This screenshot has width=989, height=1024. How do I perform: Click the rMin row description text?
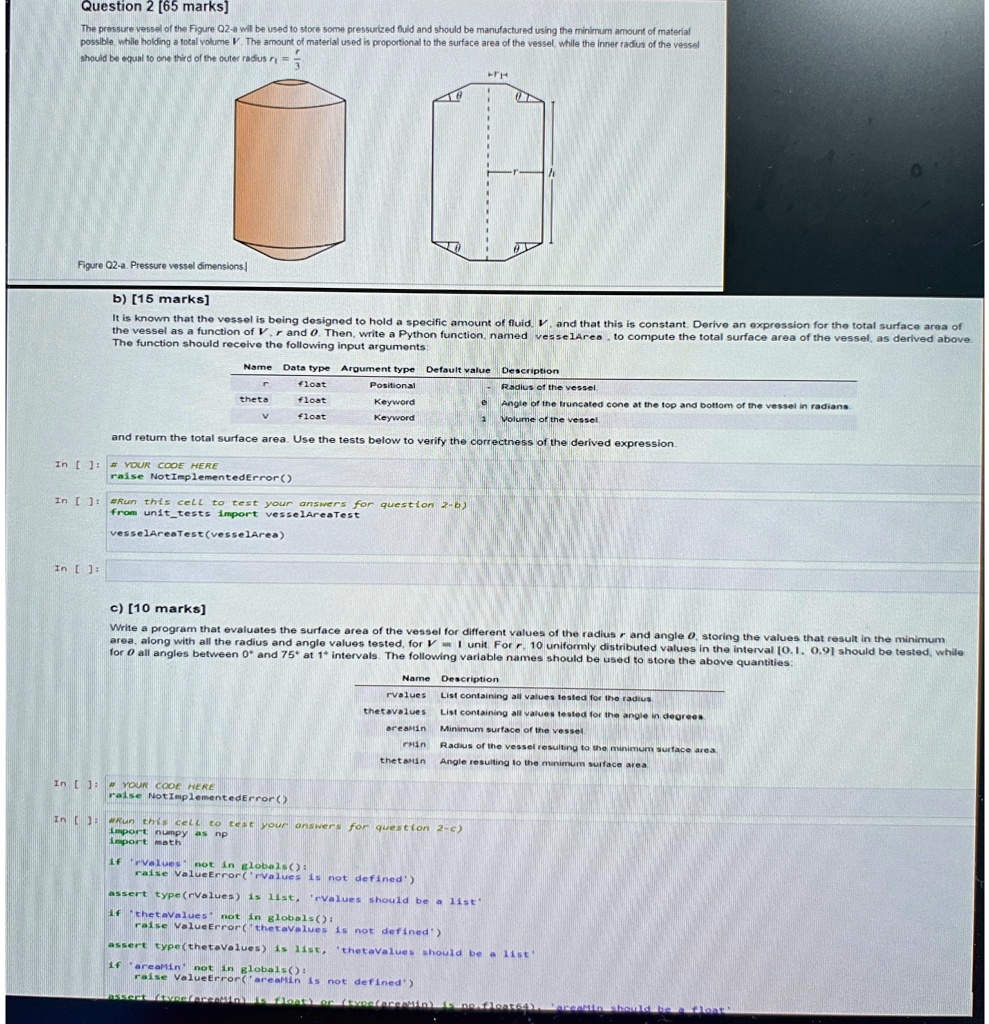pos(578,748)
